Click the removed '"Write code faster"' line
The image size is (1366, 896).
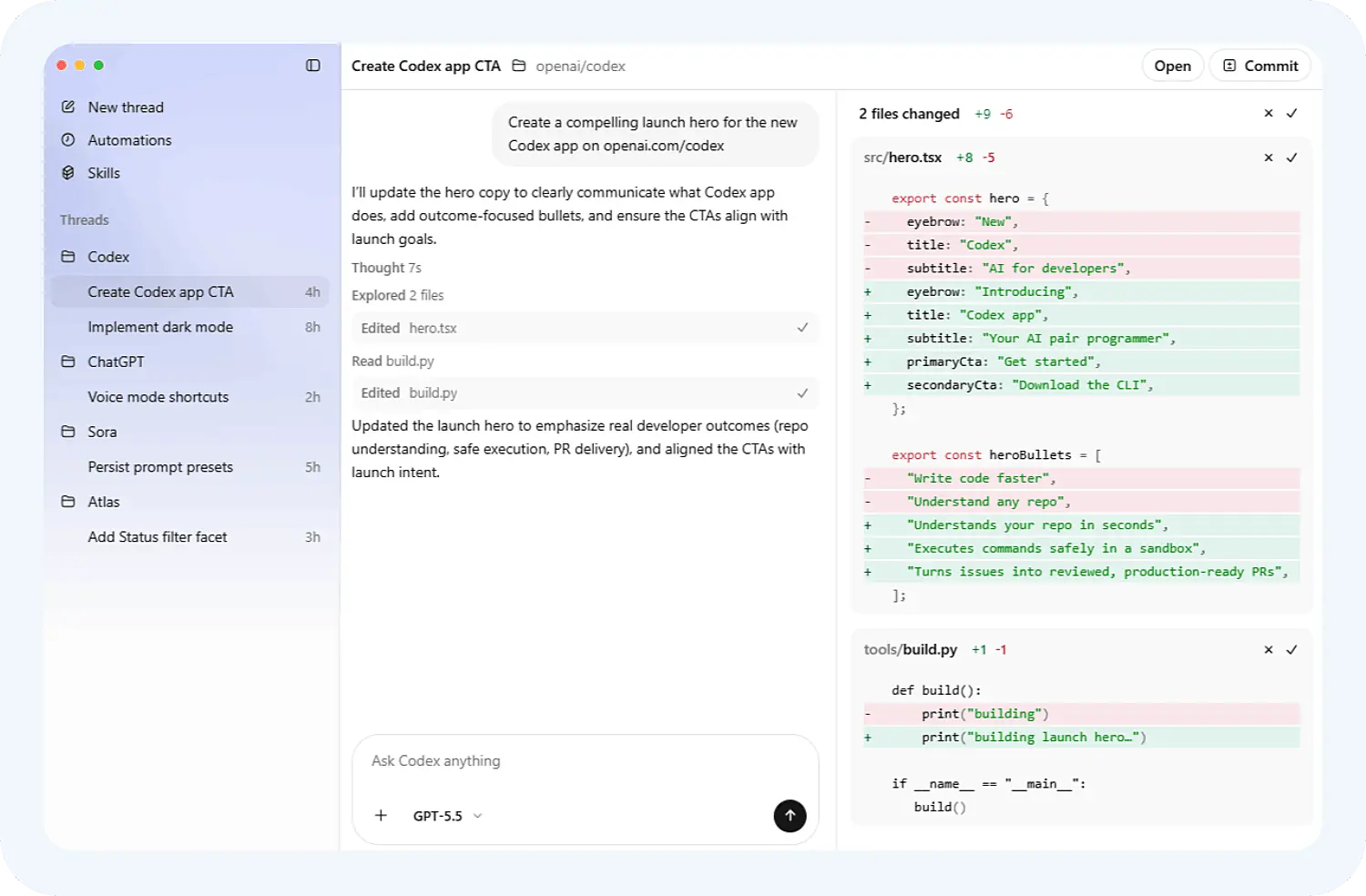1082,478
